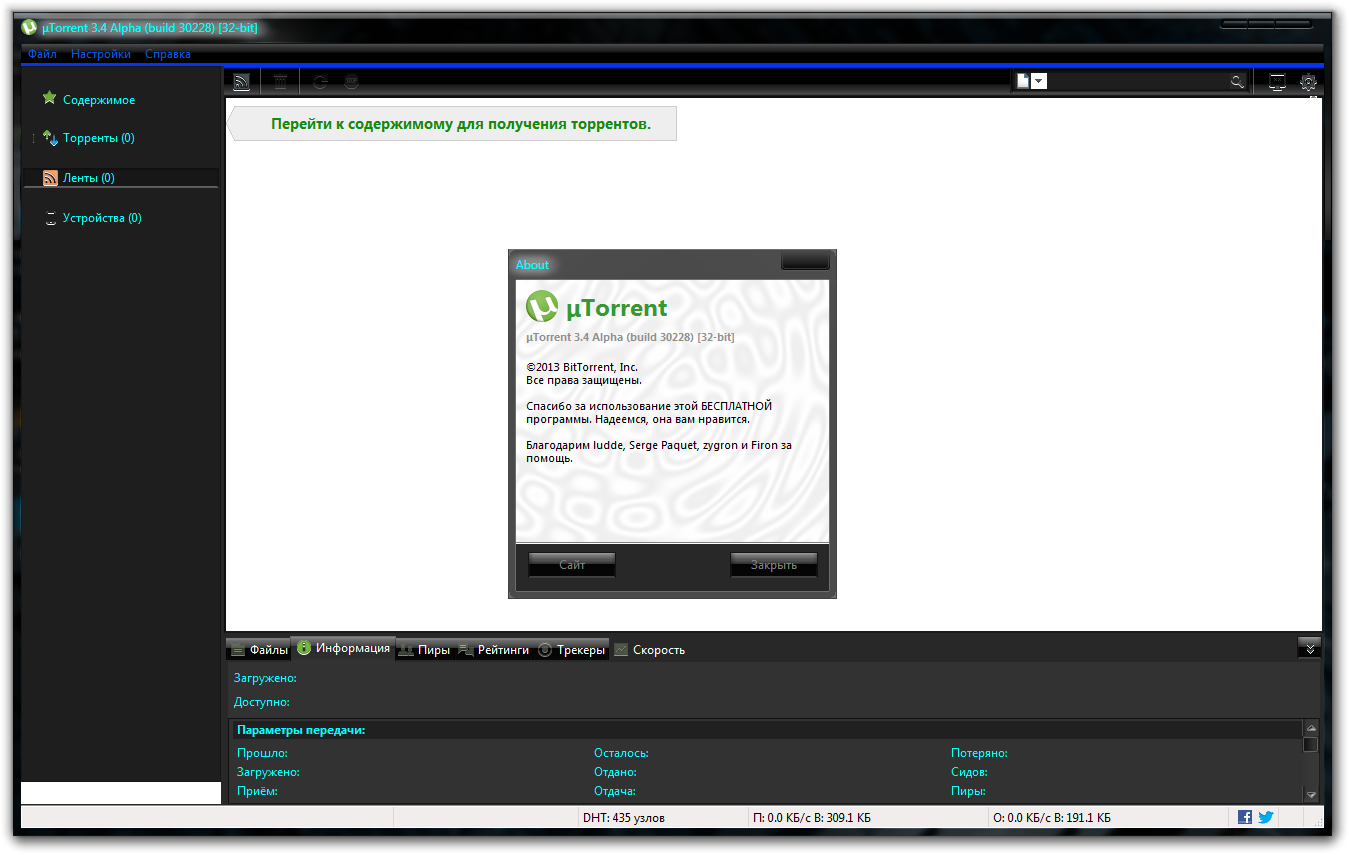Switch to the Файлы tab
Screen dimensions: 1349x855
click(x=258, y=649)
